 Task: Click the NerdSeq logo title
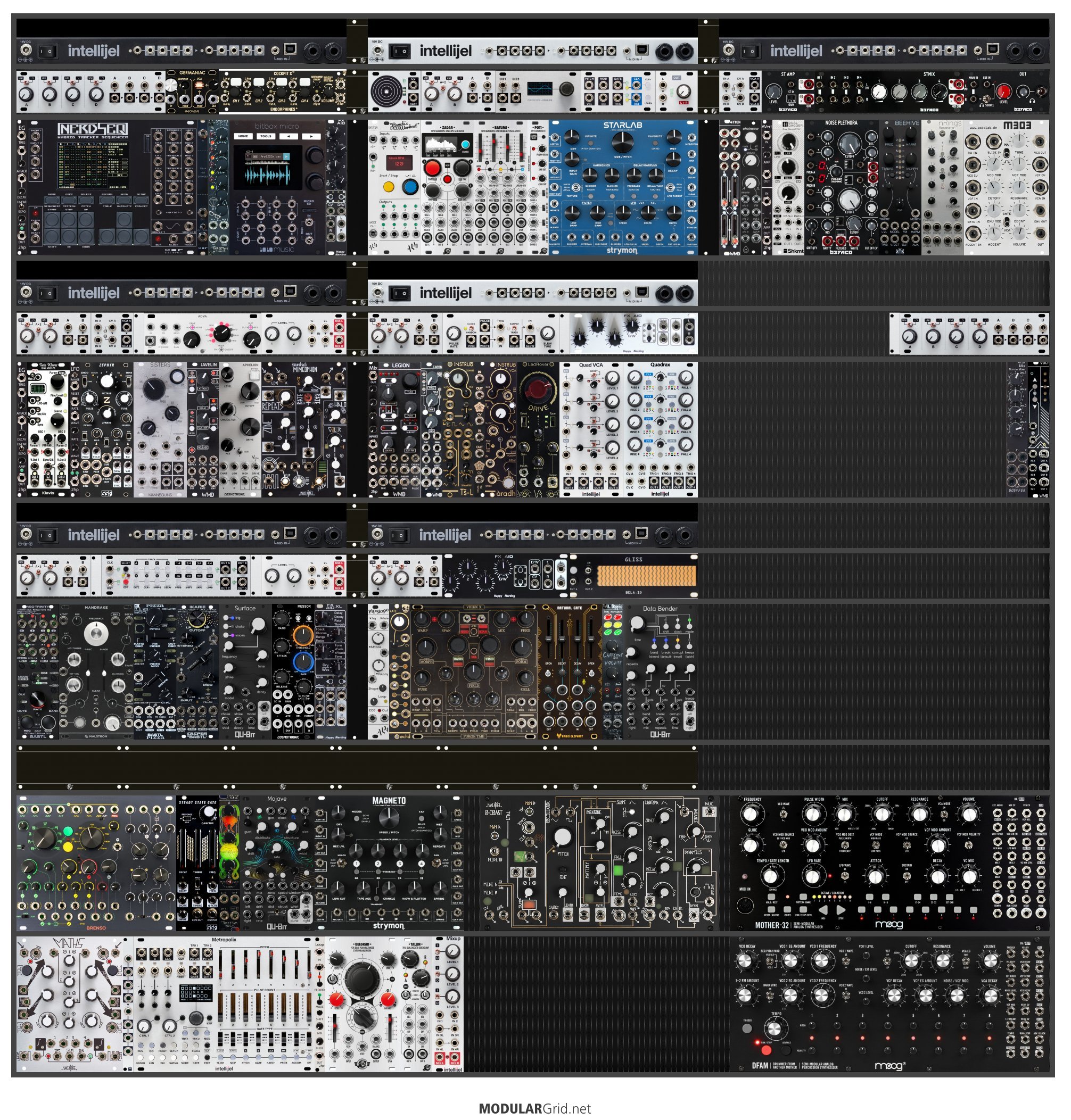coord(93,129)
